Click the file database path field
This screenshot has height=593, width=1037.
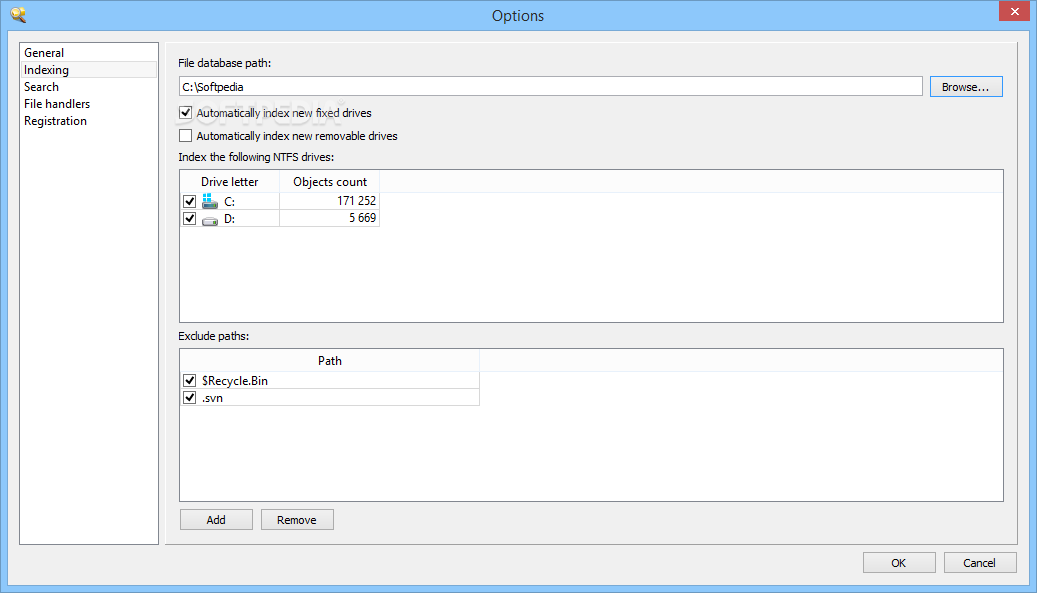tap(550, 87)
